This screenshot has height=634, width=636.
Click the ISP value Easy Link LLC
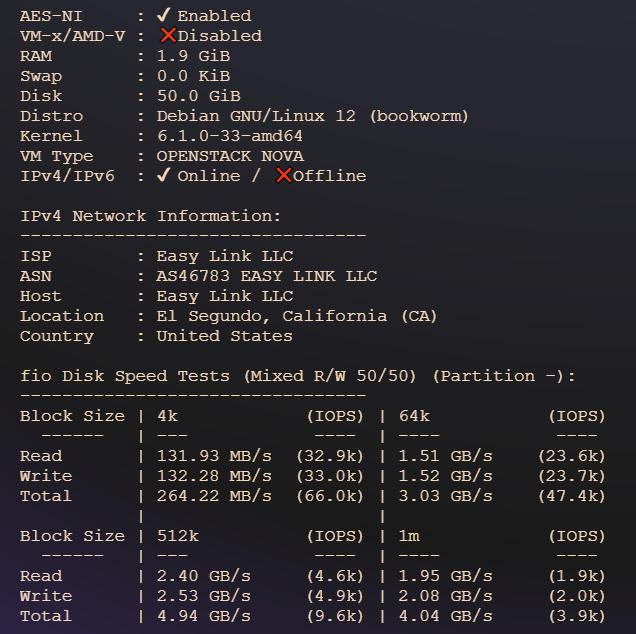pyautogui.click(x=225, y=256)
